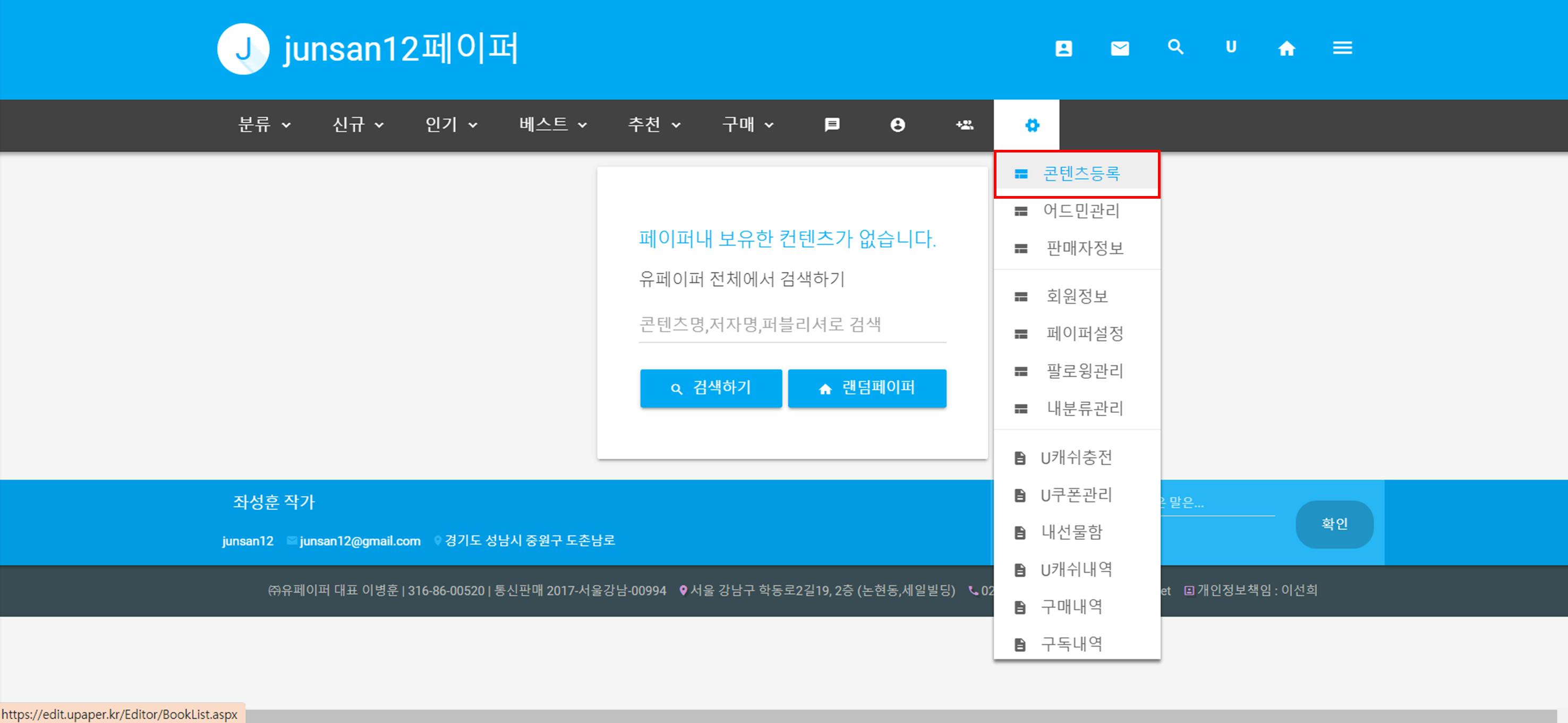Click the magnifier search icon in header
Viewport: 1568px width, 723px height.
1175,47
